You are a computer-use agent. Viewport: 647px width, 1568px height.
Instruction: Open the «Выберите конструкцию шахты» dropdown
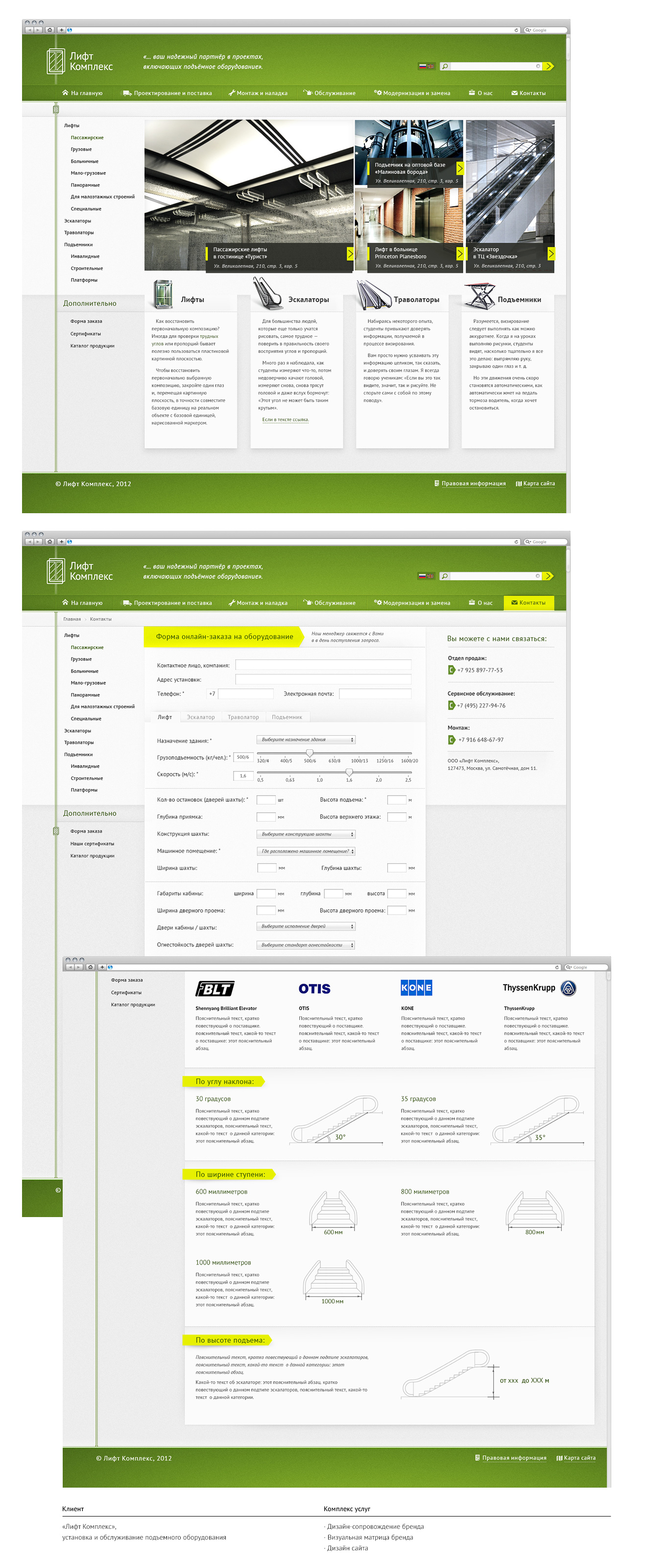click(306, 834)
